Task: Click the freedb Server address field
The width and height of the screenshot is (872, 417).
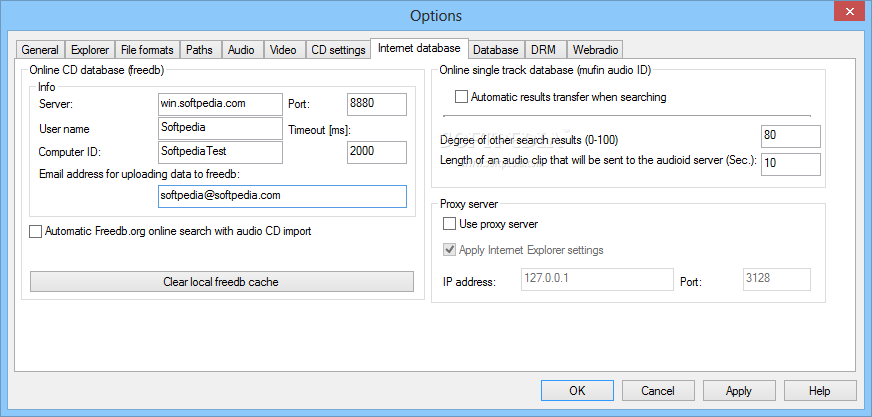Action: point(220,103)
